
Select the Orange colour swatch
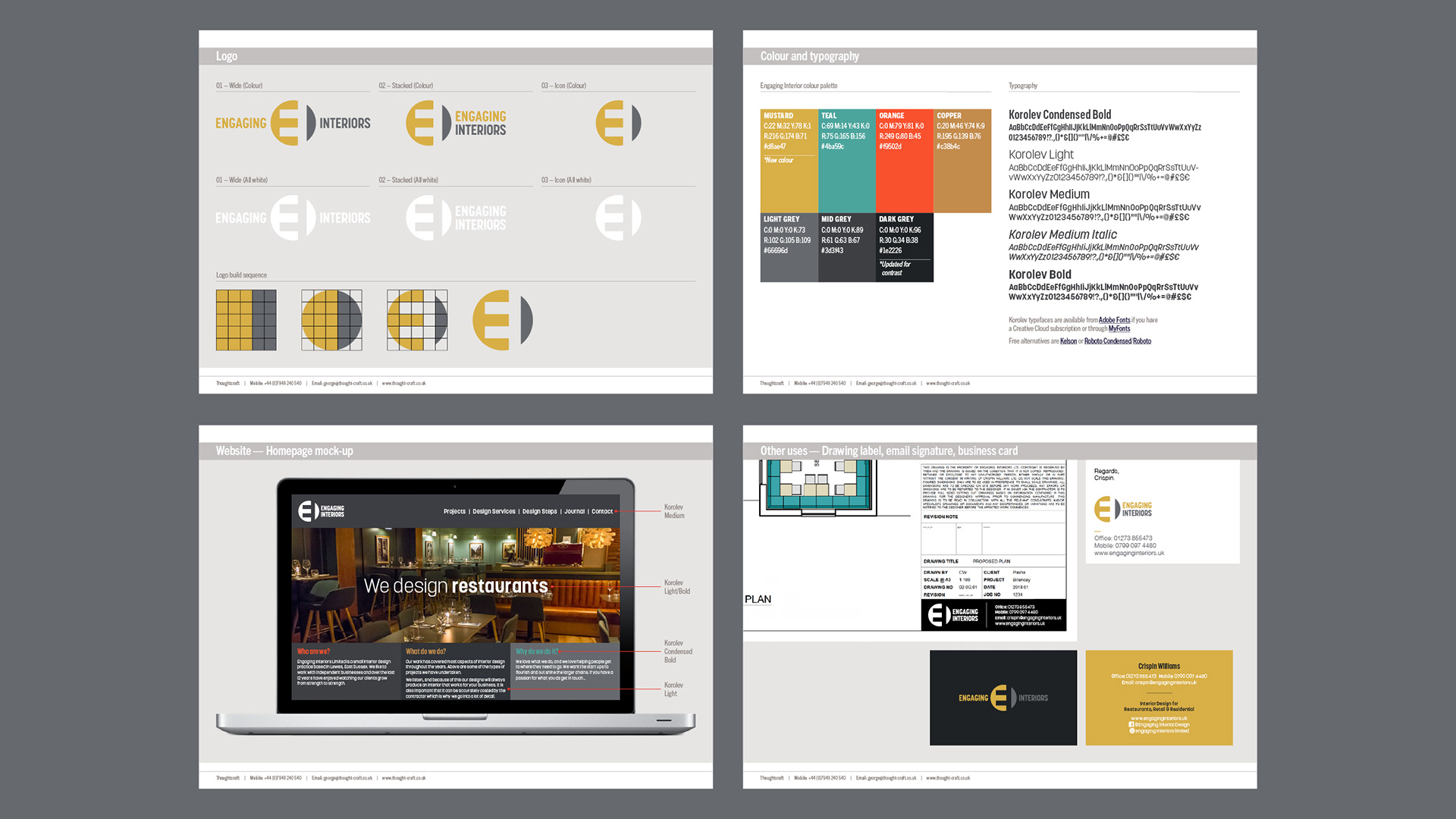pyautogui.click(x=905, y=161)
